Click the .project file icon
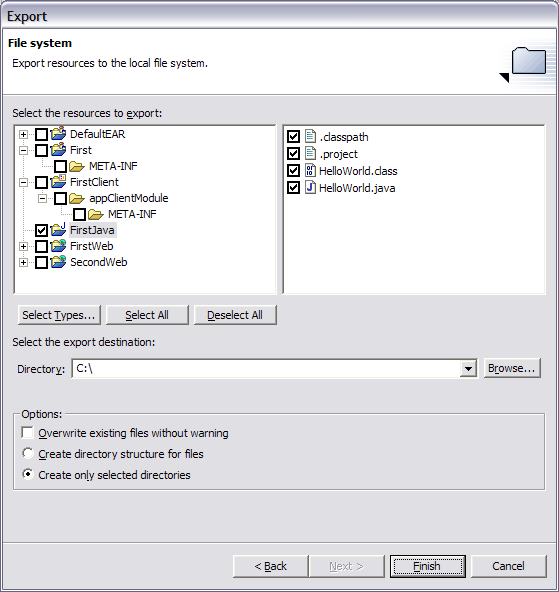Screen dimensions: 559x592 point(310,153)
